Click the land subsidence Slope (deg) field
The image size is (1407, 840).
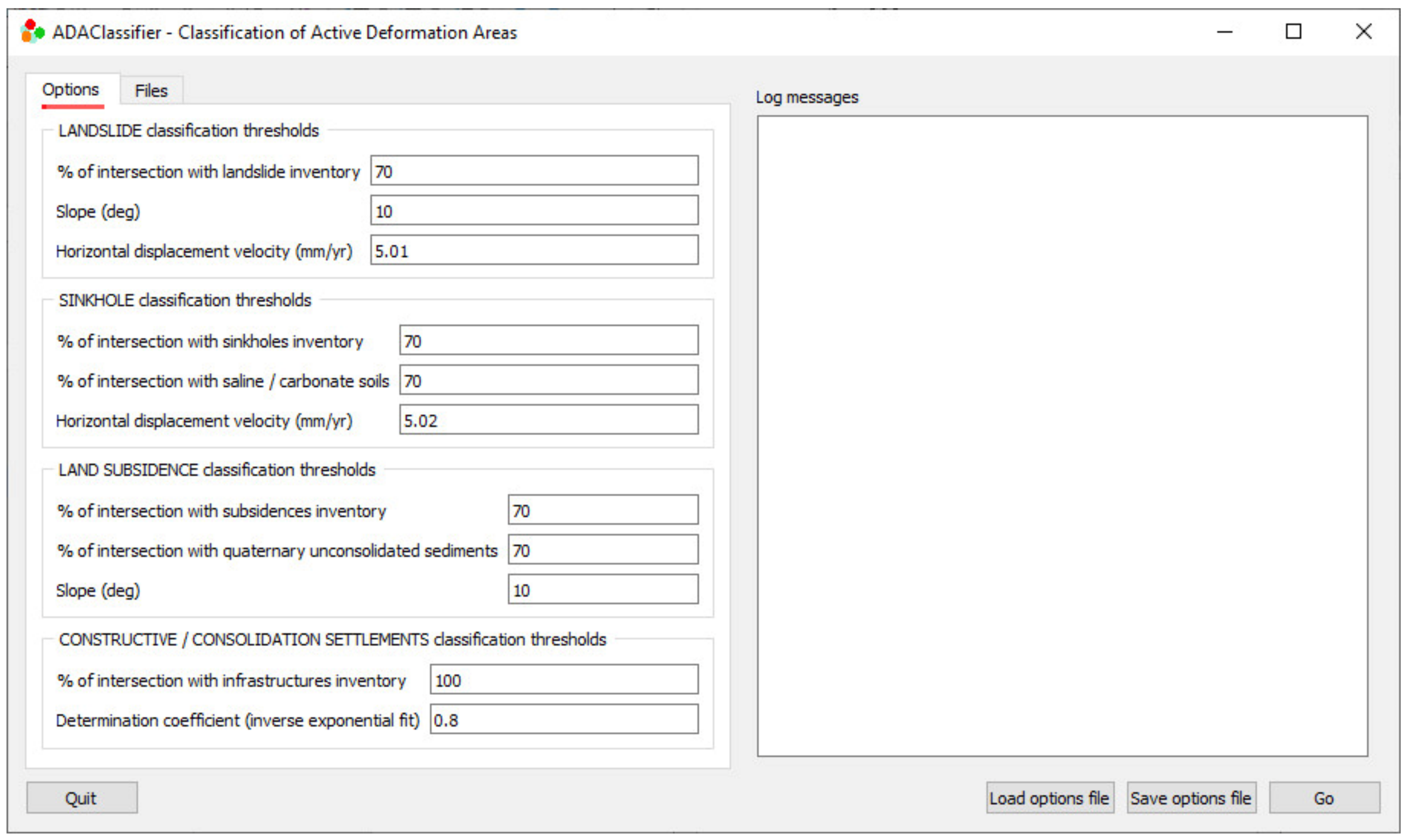pos(602,589)
